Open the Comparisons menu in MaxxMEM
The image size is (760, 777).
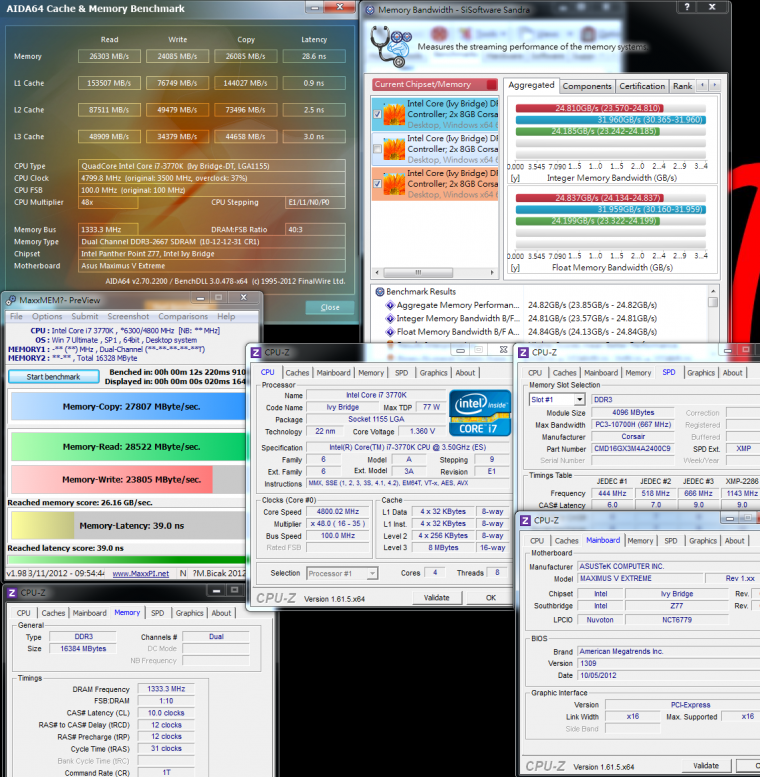[x=183, y=316]
